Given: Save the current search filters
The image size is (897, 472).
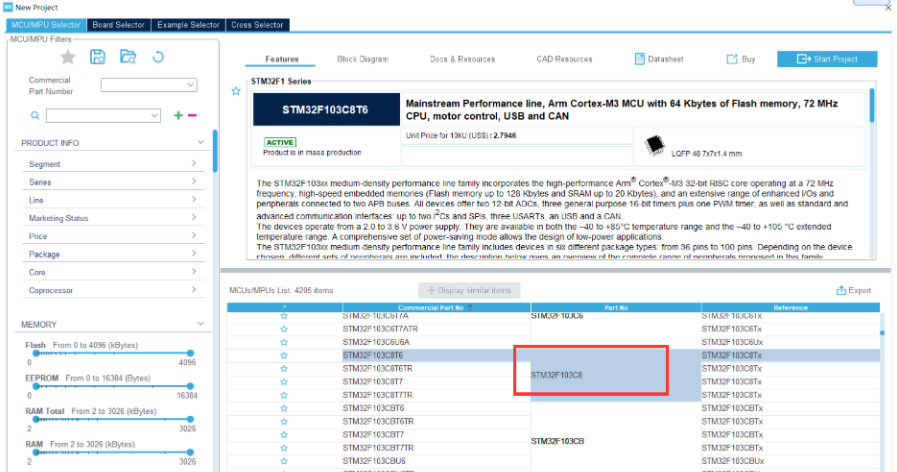Looking at the screenshot, I should tap(98, 57).
